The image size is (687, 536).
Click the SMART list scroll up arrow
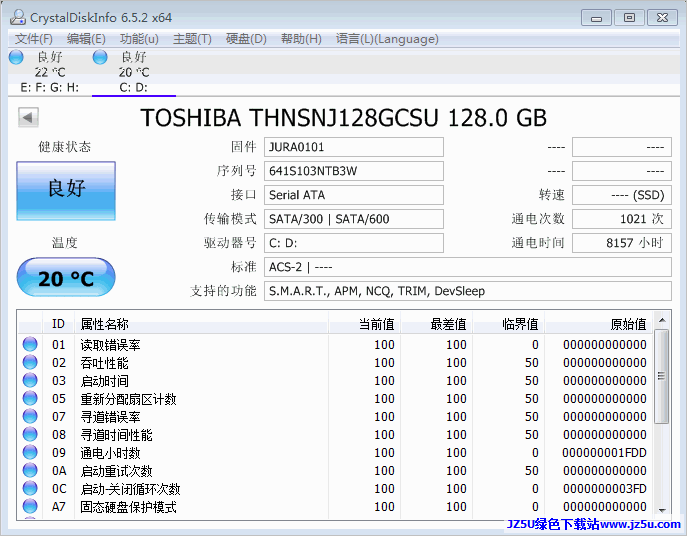click(x=662, y=320)
